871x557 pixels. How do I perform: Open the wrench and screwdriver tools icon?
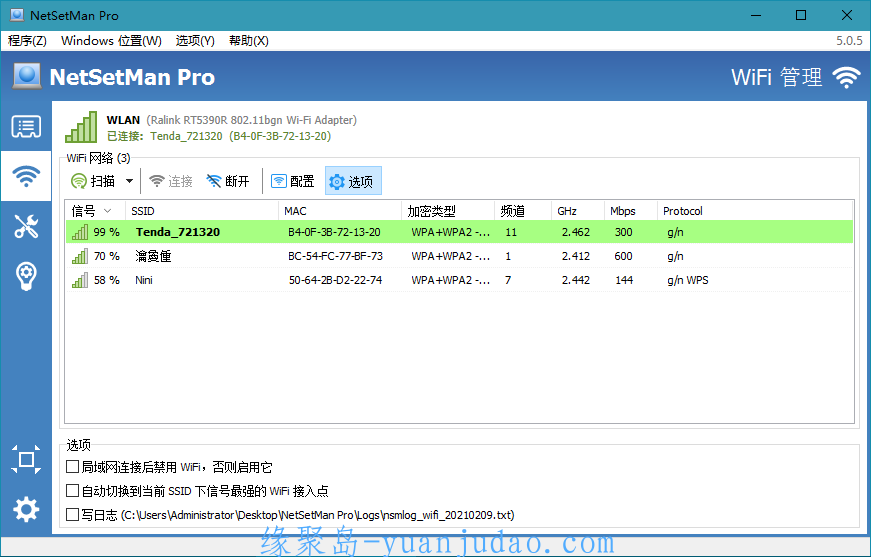26,226
